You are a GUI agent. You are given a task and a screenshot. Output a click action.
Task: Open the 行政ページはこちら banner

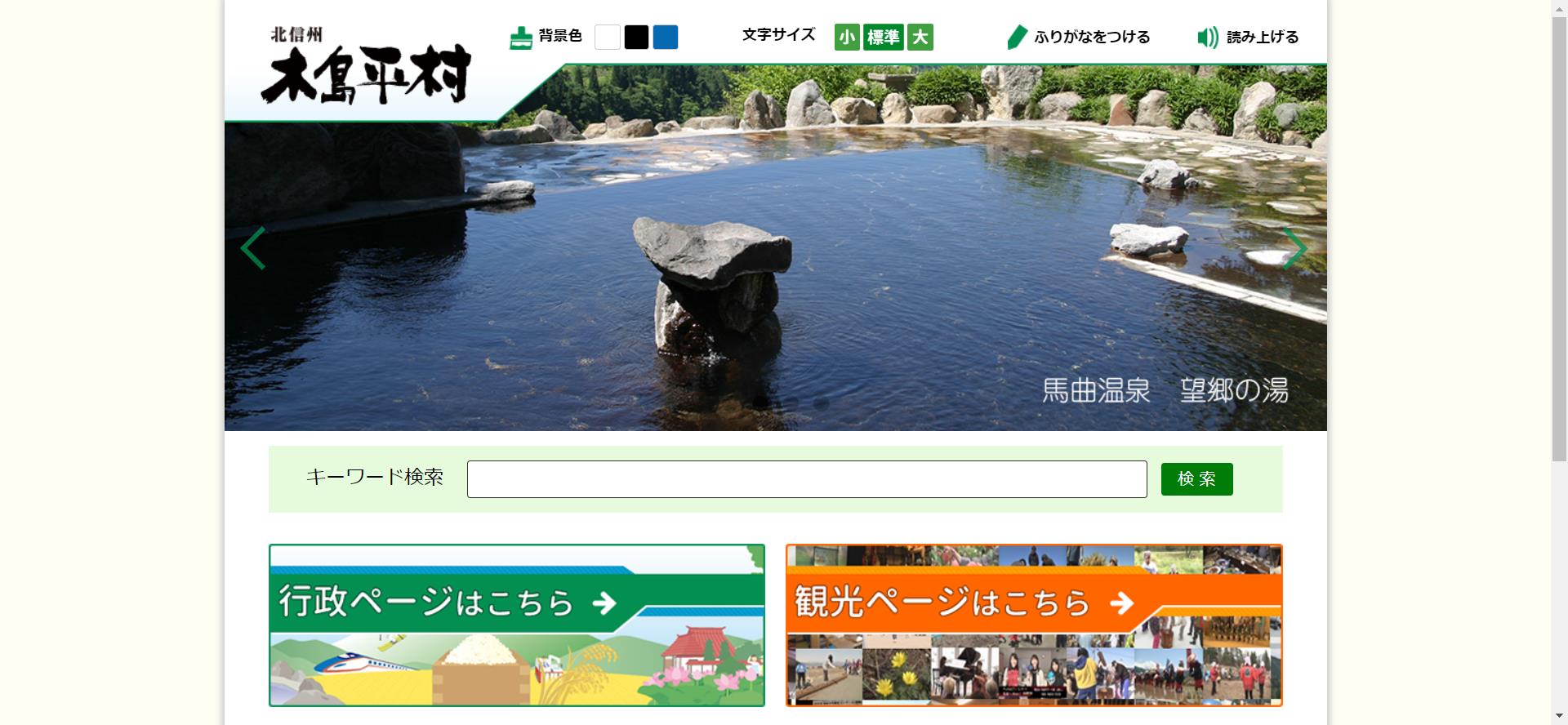coord(517,625)
